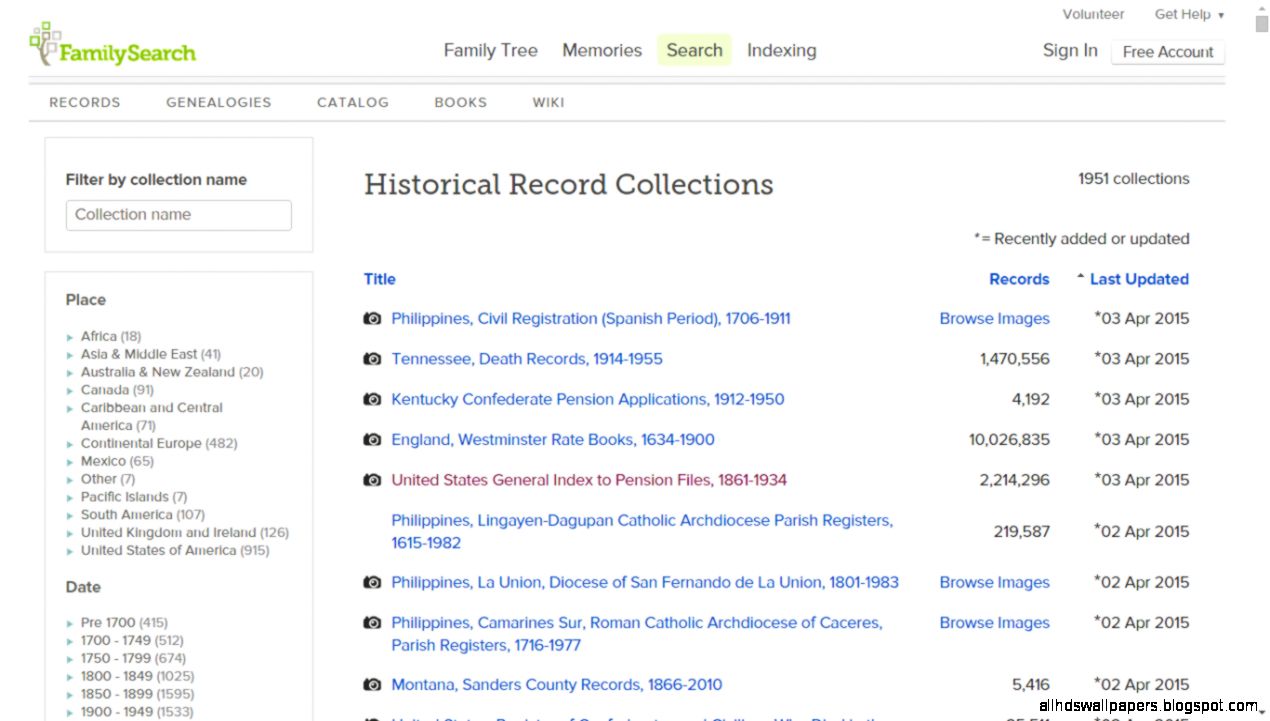Toggle the Last Updated sort order
The image size is (1270, 721).
pos(1139,279)
